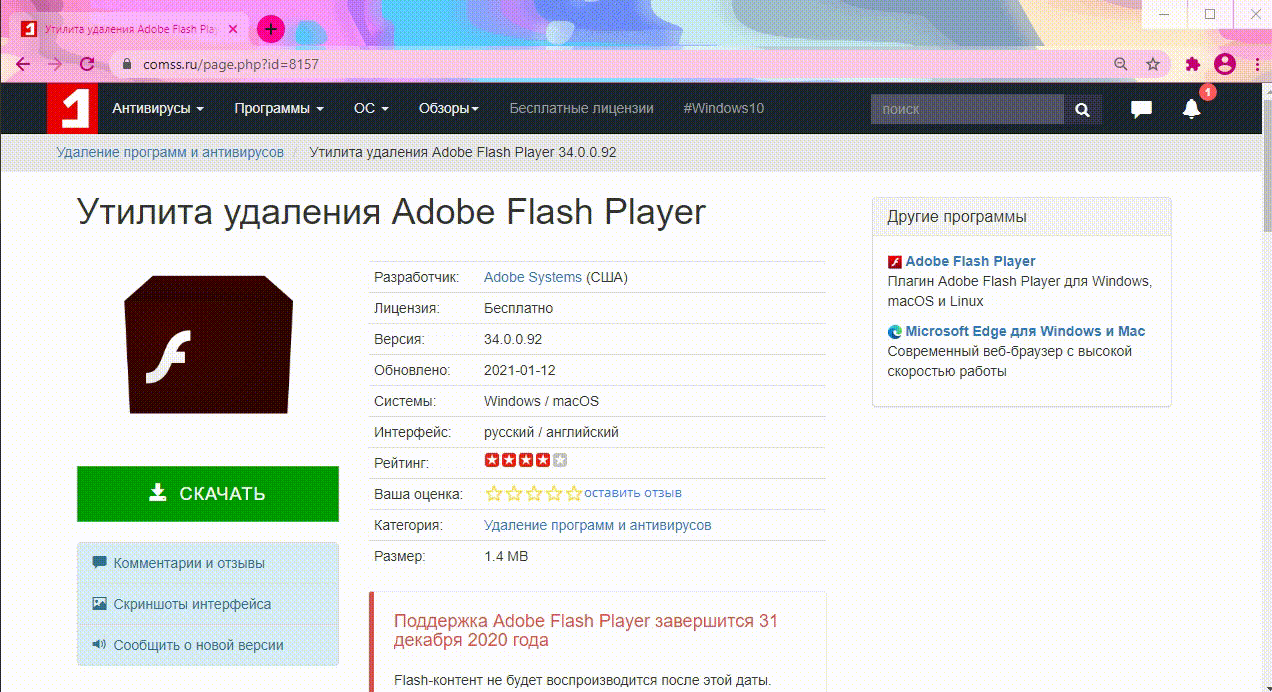Viewport: 1272px width, 692px height.
Task: Select the #Windows10 menu item
Action: pyautogui.click(x=723, y=109)
